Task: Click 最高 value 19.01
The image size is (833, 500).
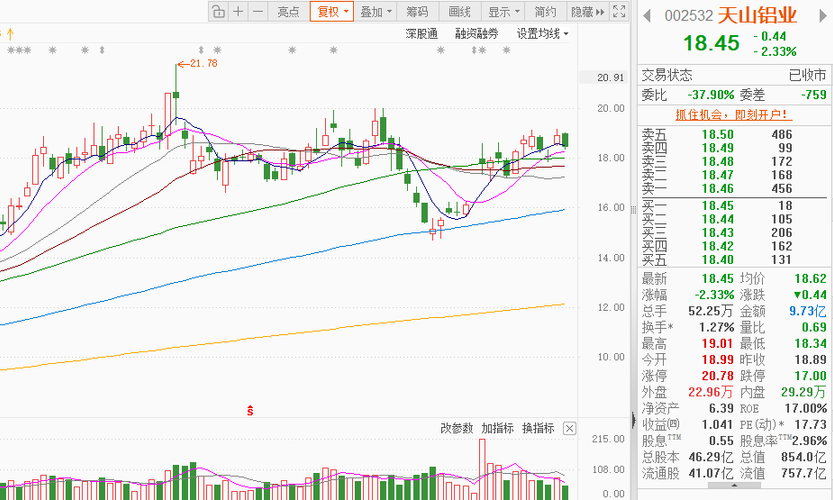Action: tap(717, 344)
